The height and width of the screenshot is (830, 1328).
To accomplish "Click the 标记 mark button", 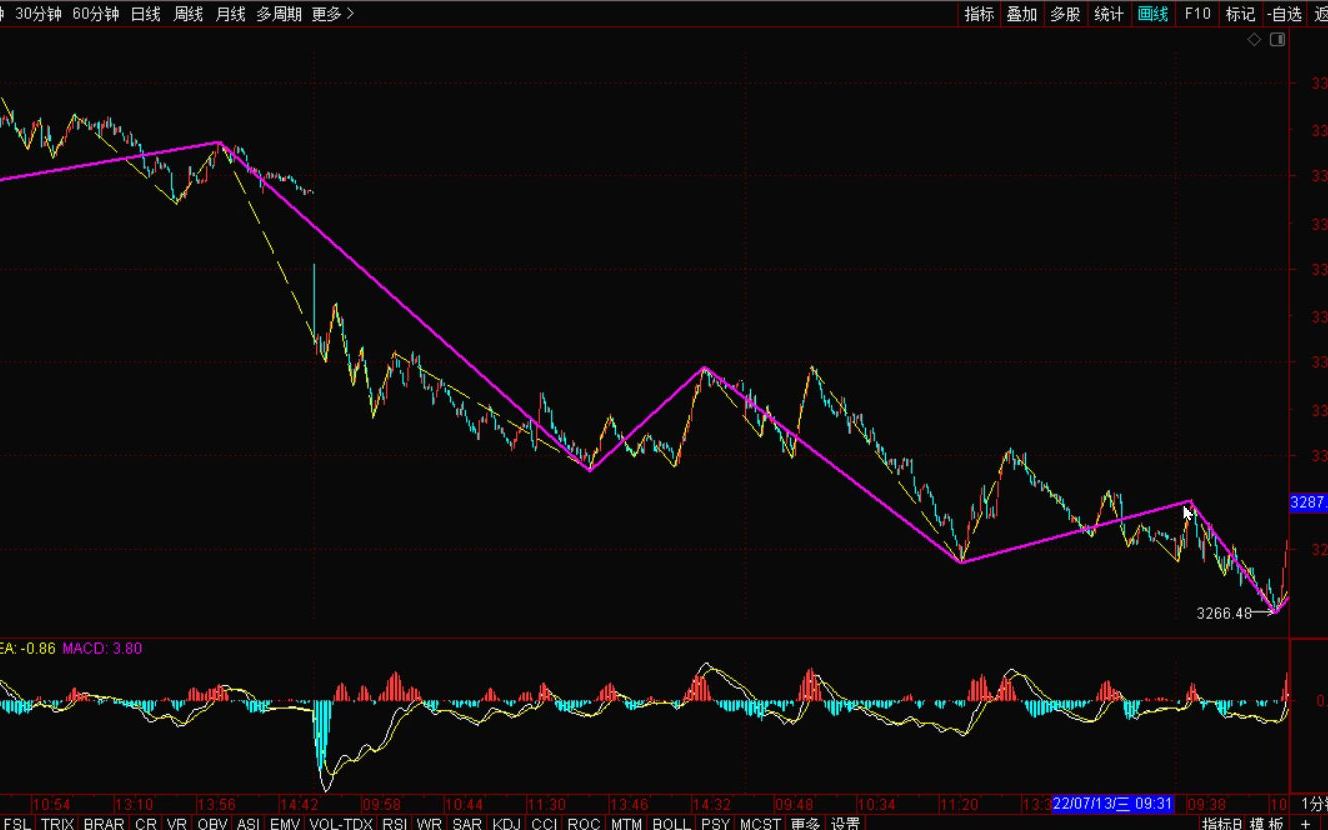I will 1240,14.
